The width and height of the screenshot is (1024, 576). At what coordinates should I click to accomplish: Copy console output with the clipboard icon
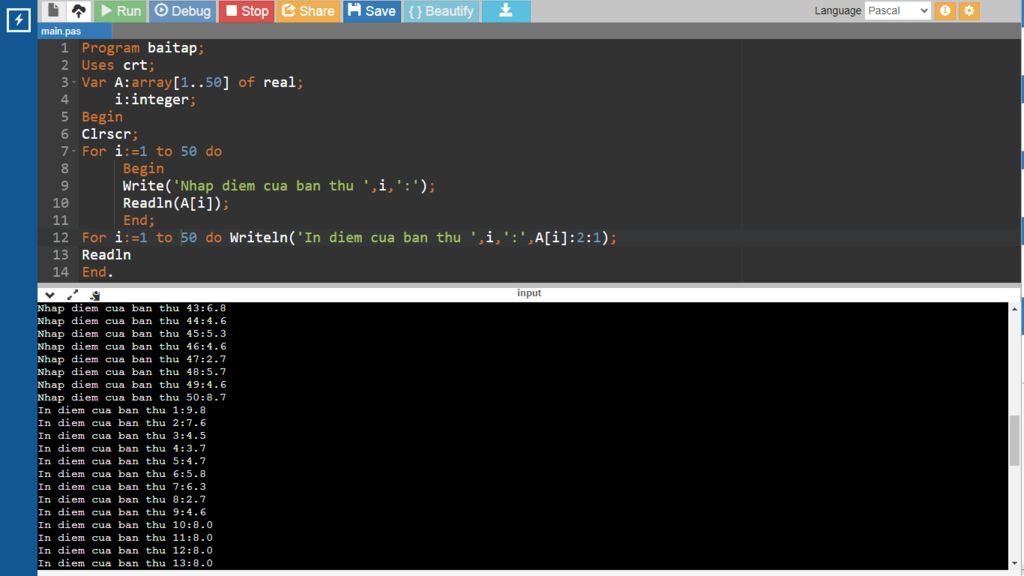[x=95, y=295]
